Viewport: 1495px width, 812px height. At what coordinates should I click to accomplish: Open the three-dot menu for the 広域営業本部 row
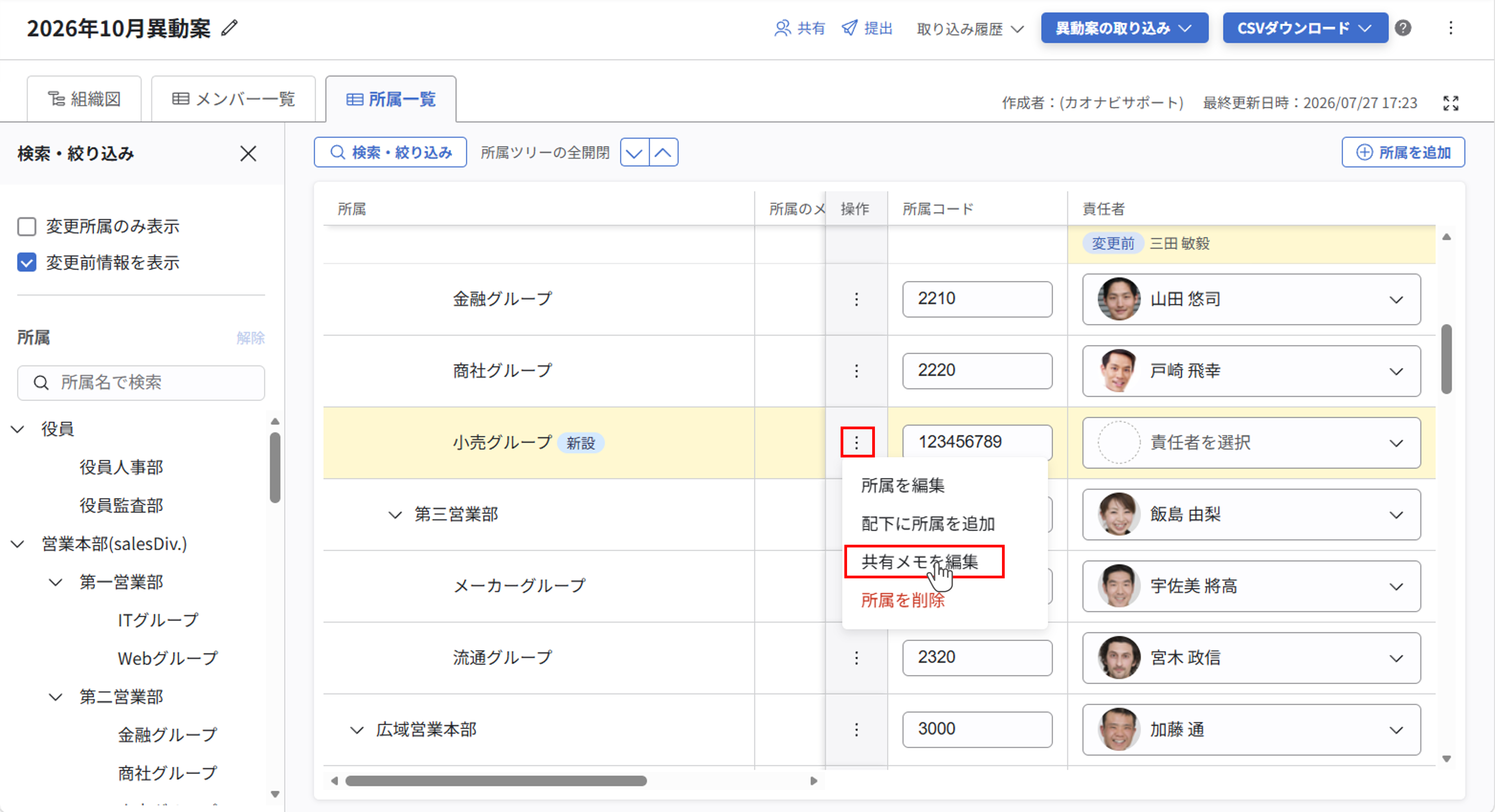[x=856, y=729]
